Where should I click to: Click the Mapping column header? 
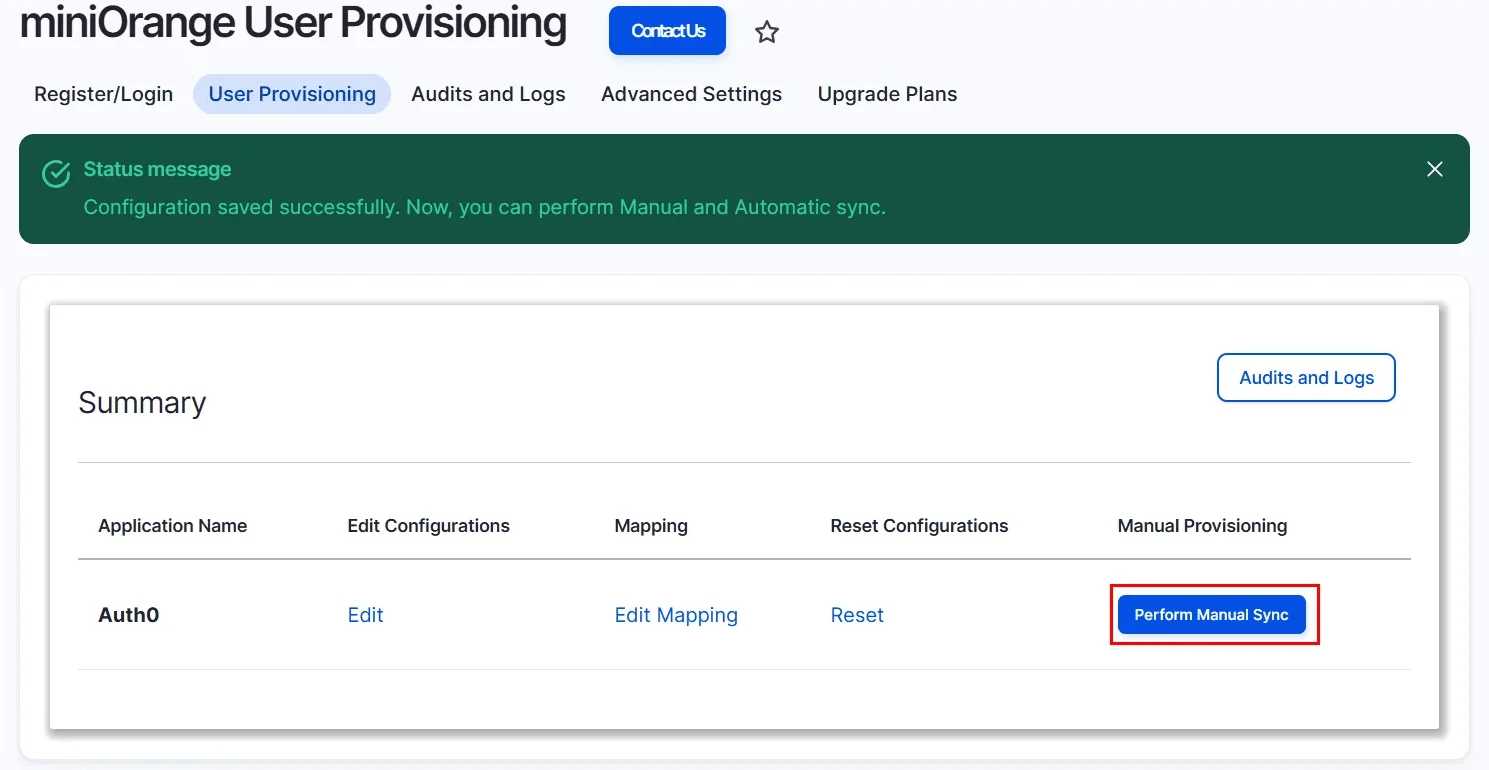[x=651, y=526]
